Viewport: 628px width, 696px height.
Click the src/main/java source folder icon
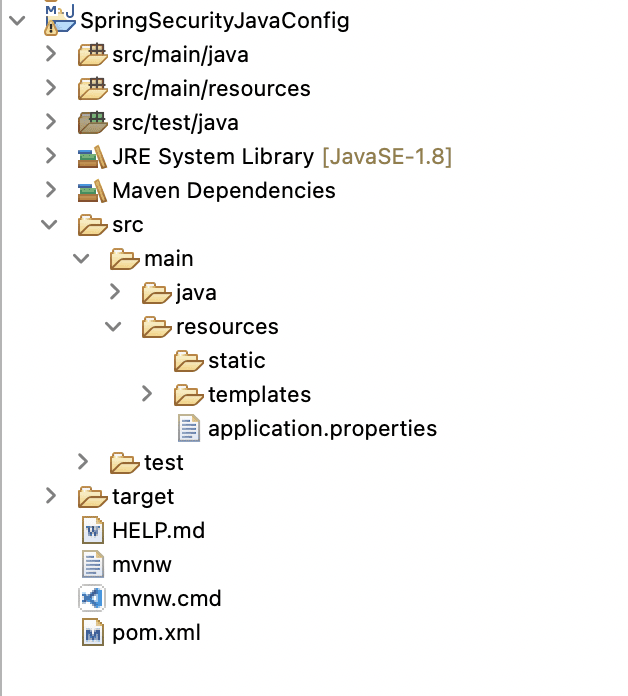pyautogui.click(x=92, y=55)
